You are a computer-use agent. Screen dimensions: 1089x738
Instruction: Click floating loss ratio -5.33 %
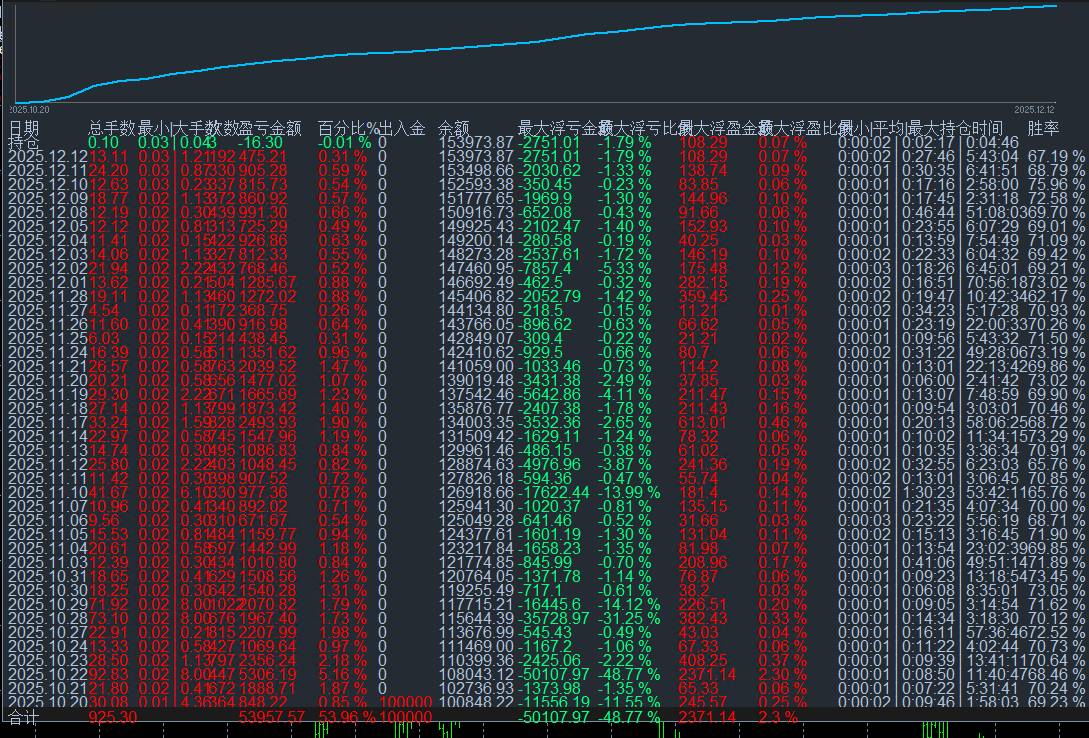point(624,269)
